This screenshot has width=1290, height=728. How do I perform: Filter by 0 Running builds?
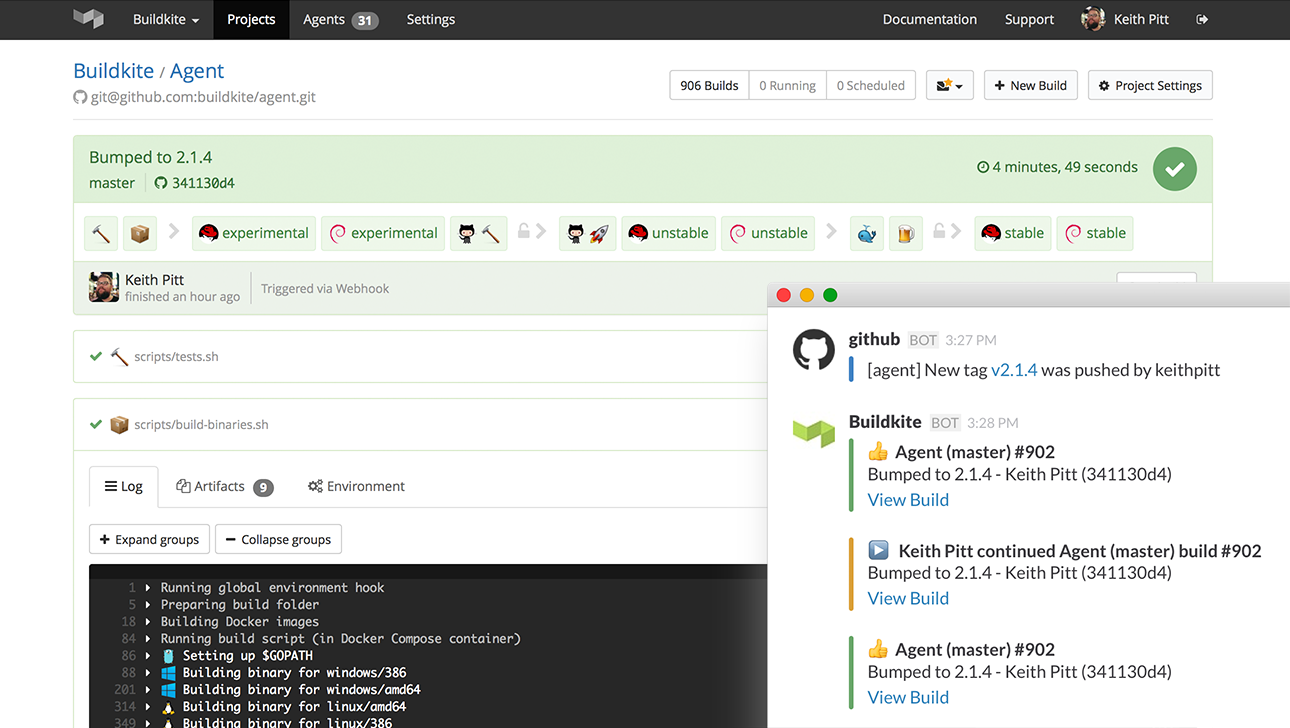click(x=787, y=85)
